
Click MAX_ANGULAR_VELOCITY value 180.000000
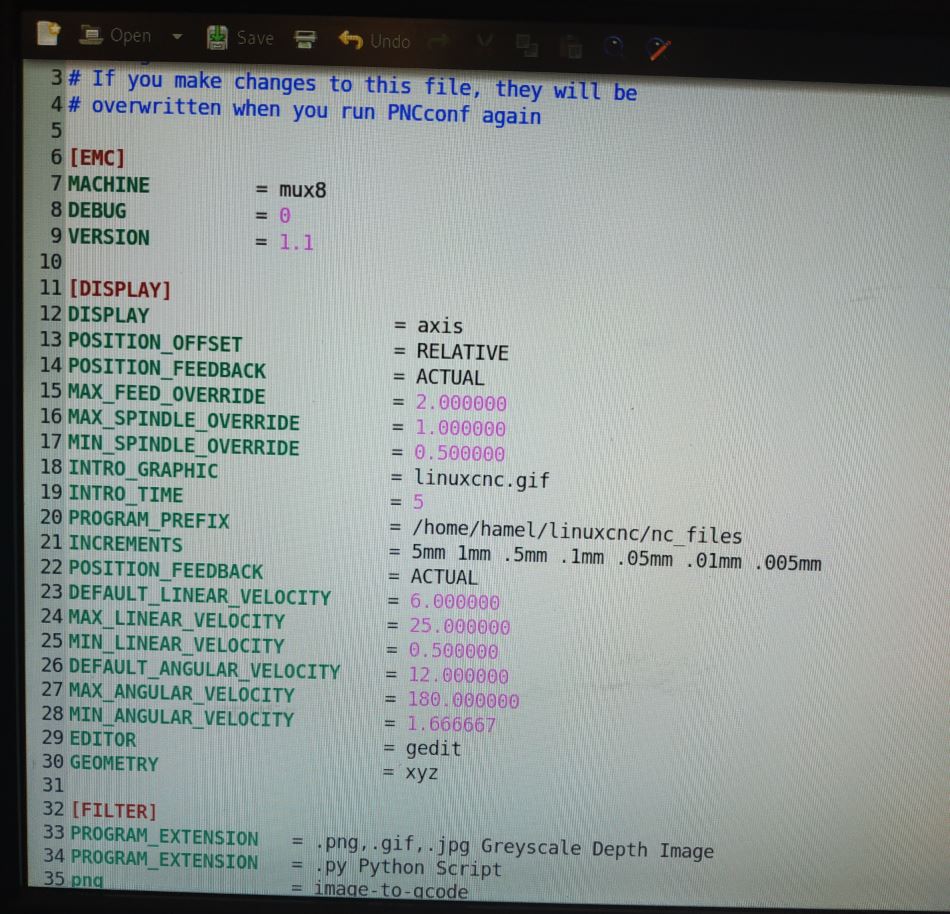click(x=463, y=700)
